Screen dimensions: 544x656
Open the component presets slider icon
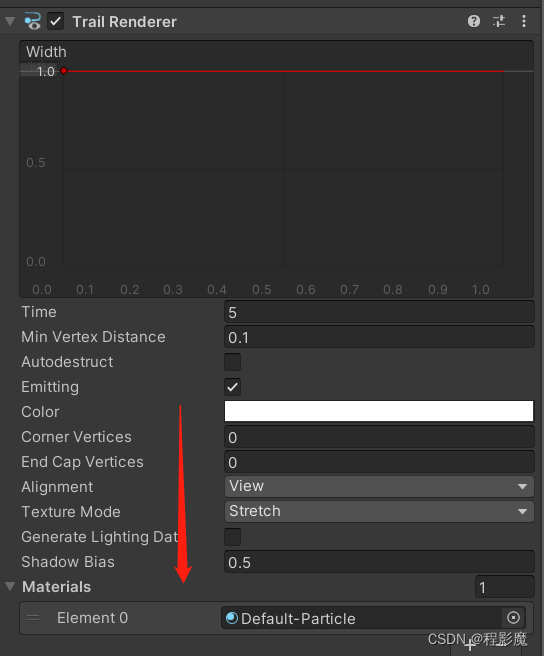click(499, 21)
